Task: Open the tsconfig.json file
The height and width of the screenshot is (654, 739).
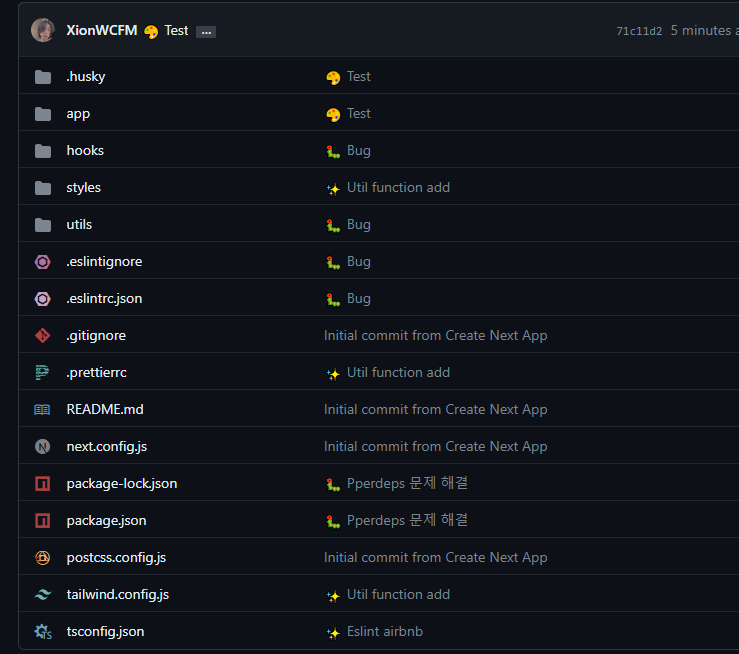Action: pos(106,632)
